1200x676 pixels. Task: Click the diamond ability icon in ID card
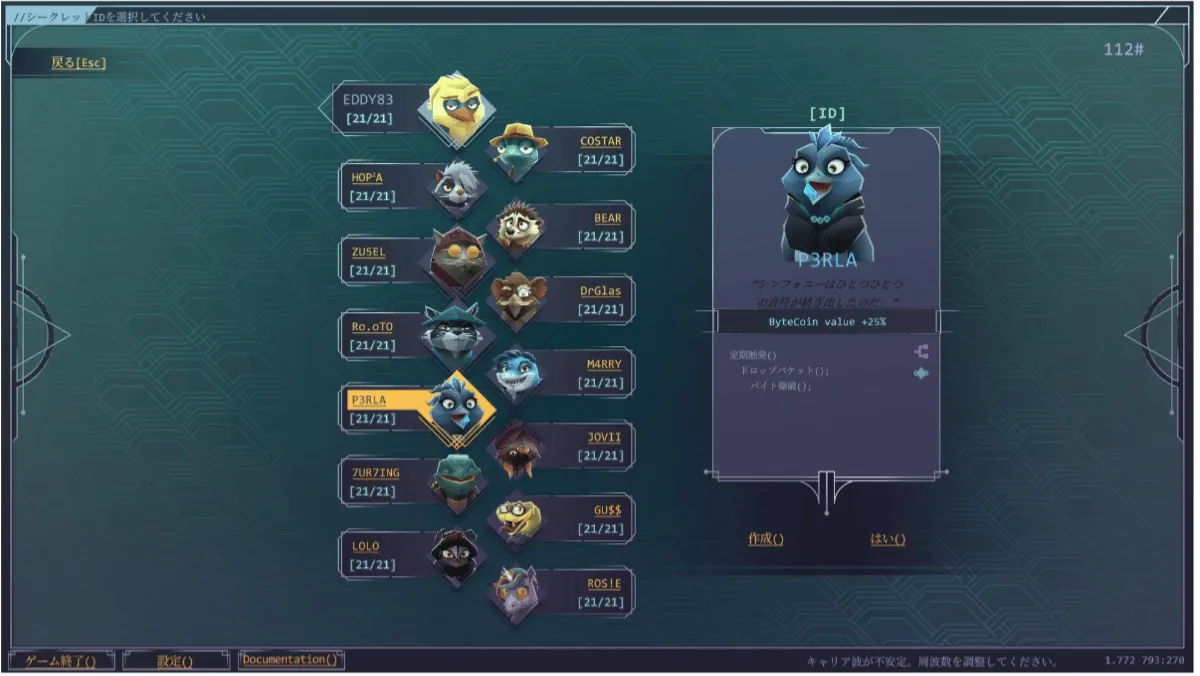921,374
